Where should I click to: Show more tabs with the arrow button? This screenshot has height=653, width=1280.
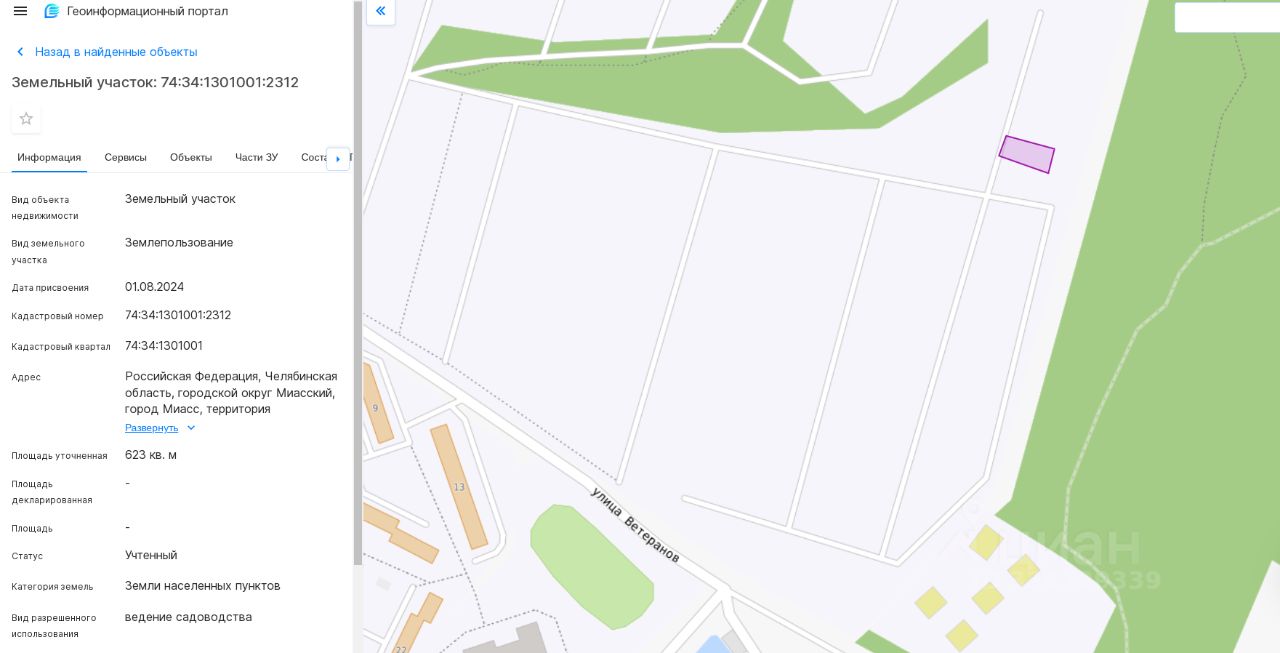click(338, 159)
